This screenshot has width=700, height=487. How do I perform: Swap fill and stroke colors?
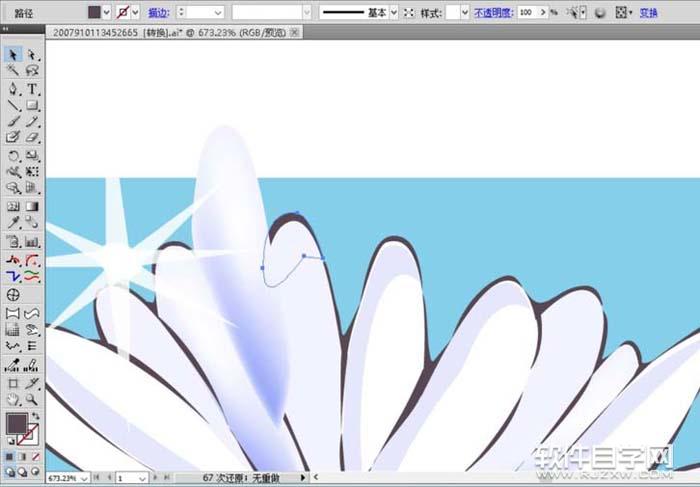[x=35, y=415]
